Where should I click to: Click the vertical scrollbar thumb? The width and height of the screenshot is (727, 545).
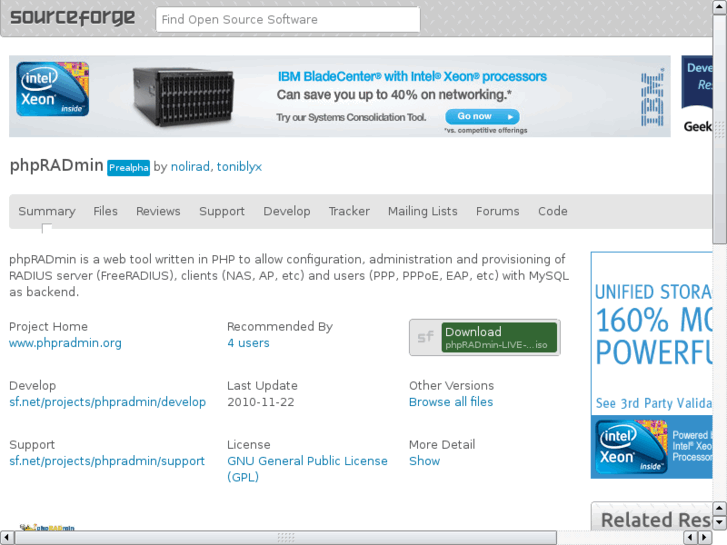coord(720,129)
